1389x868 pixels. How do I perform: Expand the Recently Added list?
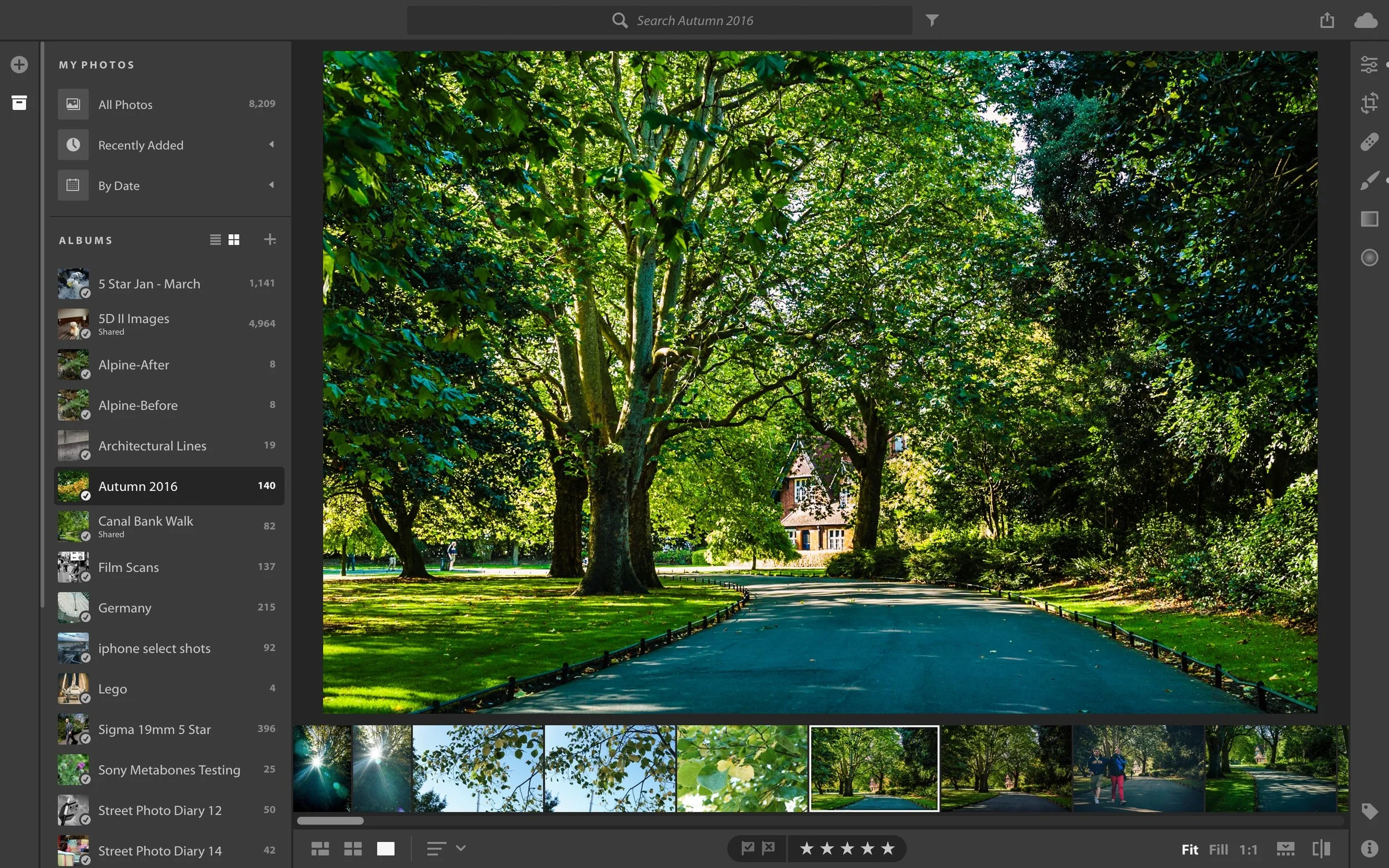click(x=272, y=144)
